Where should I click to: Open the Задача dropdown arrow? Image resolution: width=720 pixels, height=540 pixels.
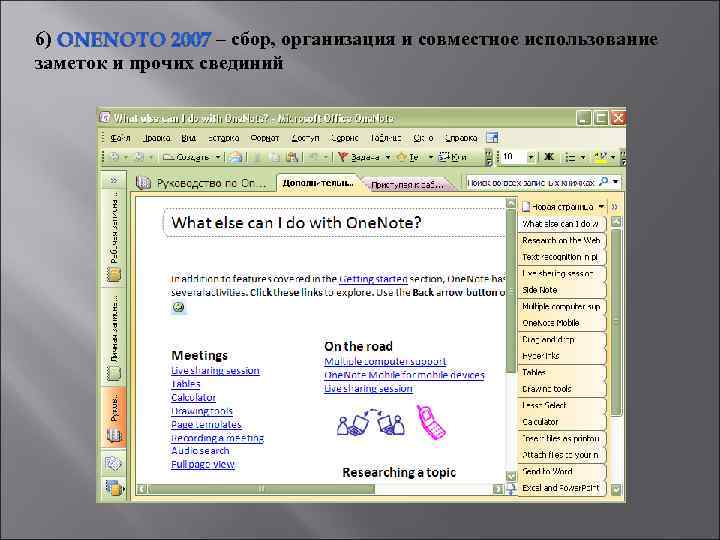coord(387,157)
